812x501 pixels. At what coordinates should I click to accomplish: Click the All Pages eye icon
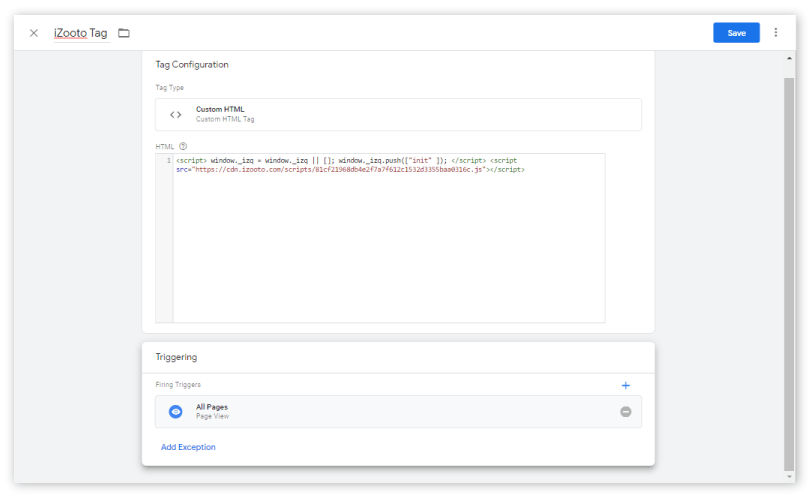(x=176, y=412)
